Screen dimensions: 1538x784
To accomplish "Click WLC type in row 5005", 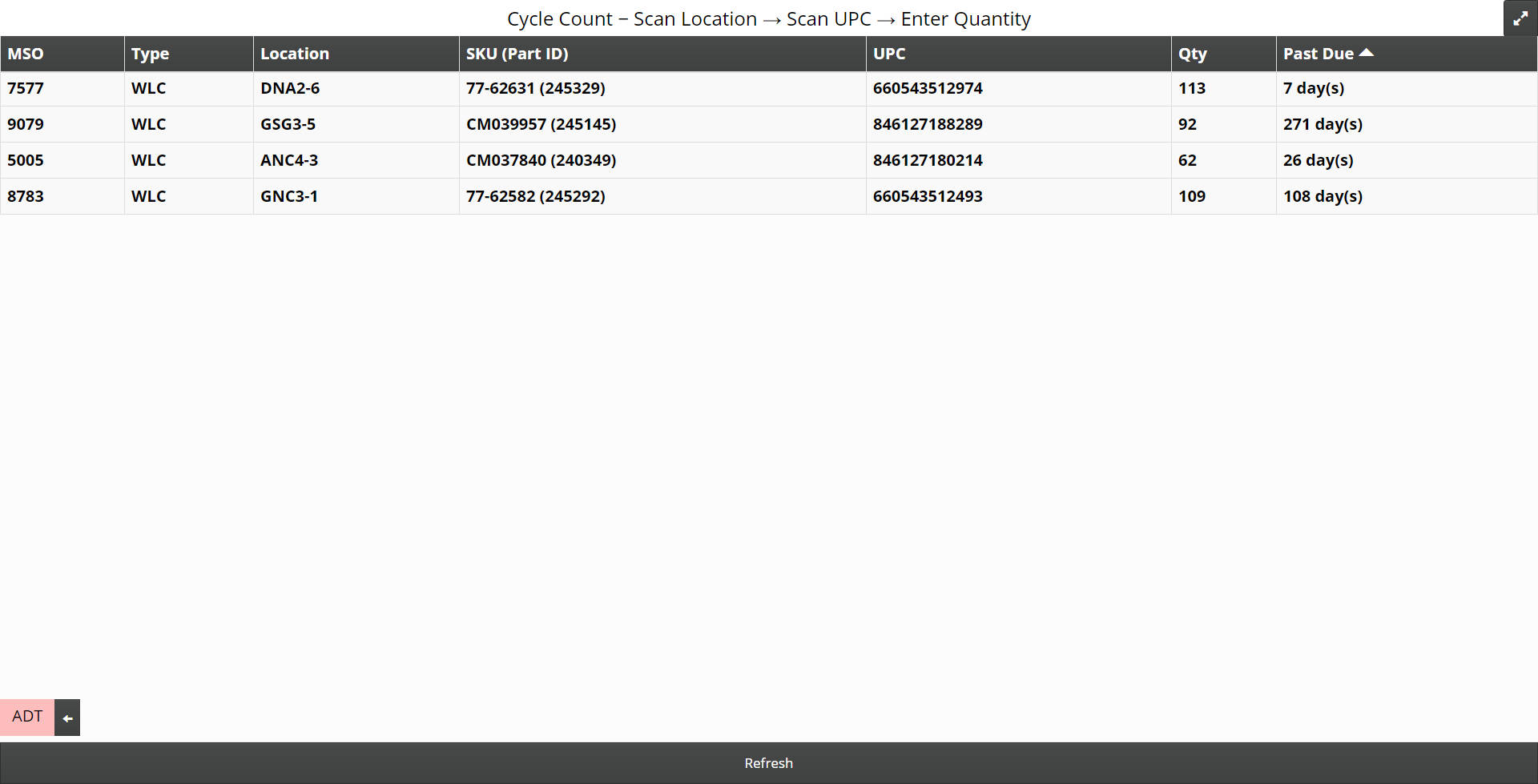I will click(189, 160).
